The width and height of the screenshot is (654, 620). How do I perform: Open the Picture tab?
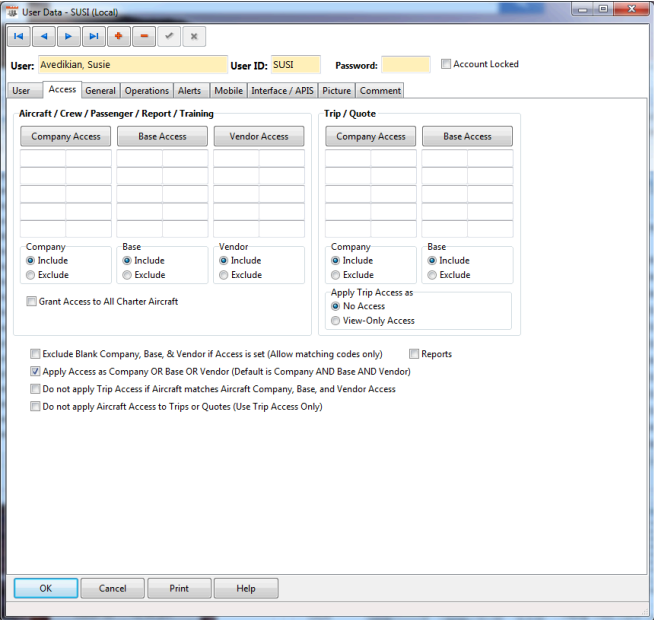click(x=337, y=91)
